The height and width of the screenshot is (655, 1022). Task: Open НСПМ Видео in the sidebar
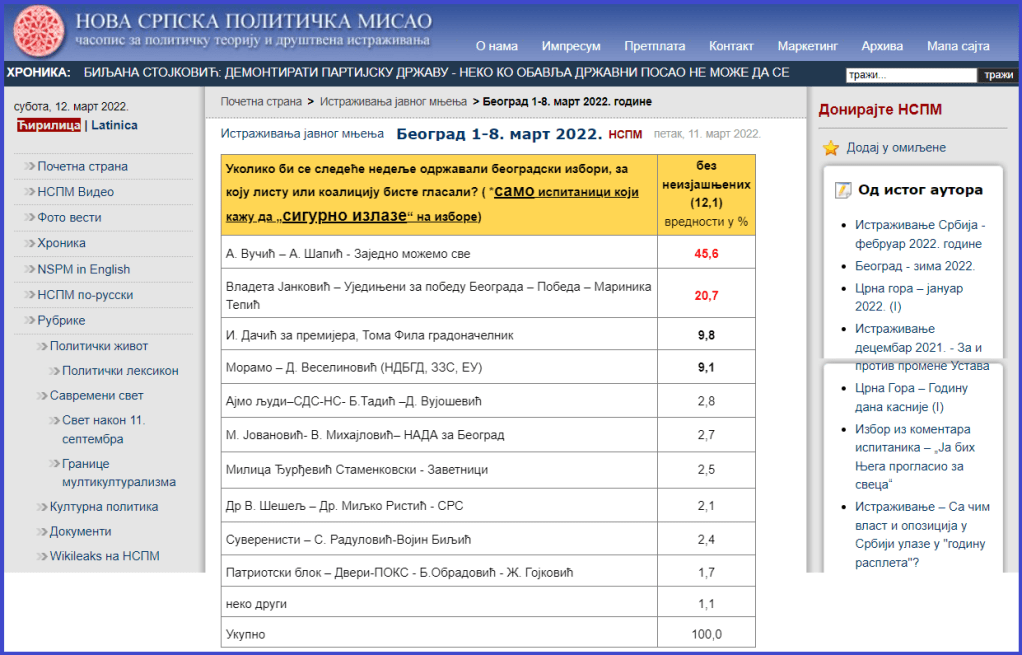pos(75,192)
